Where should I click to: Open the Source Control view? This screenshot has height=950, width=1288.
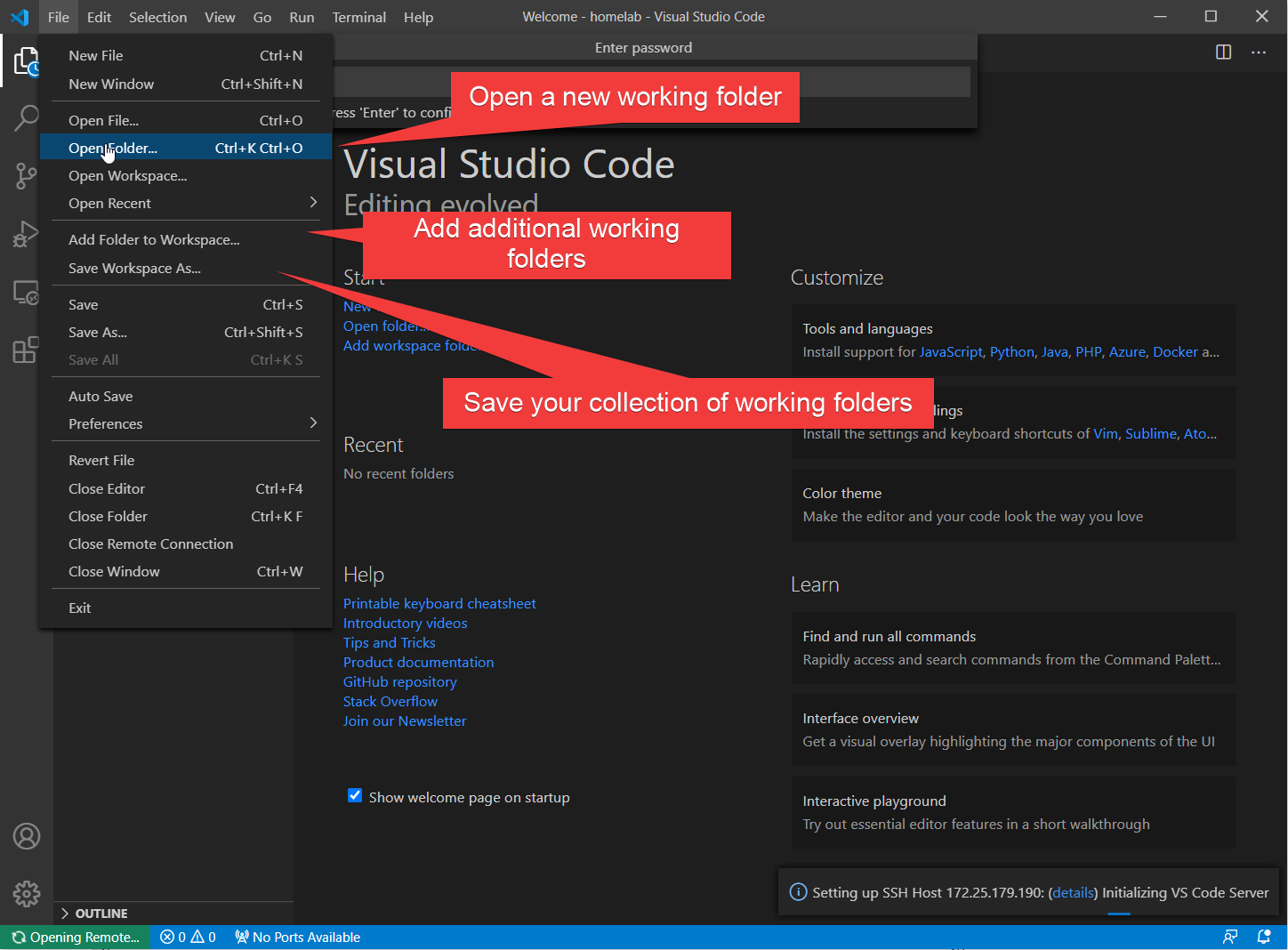point(27,175)
